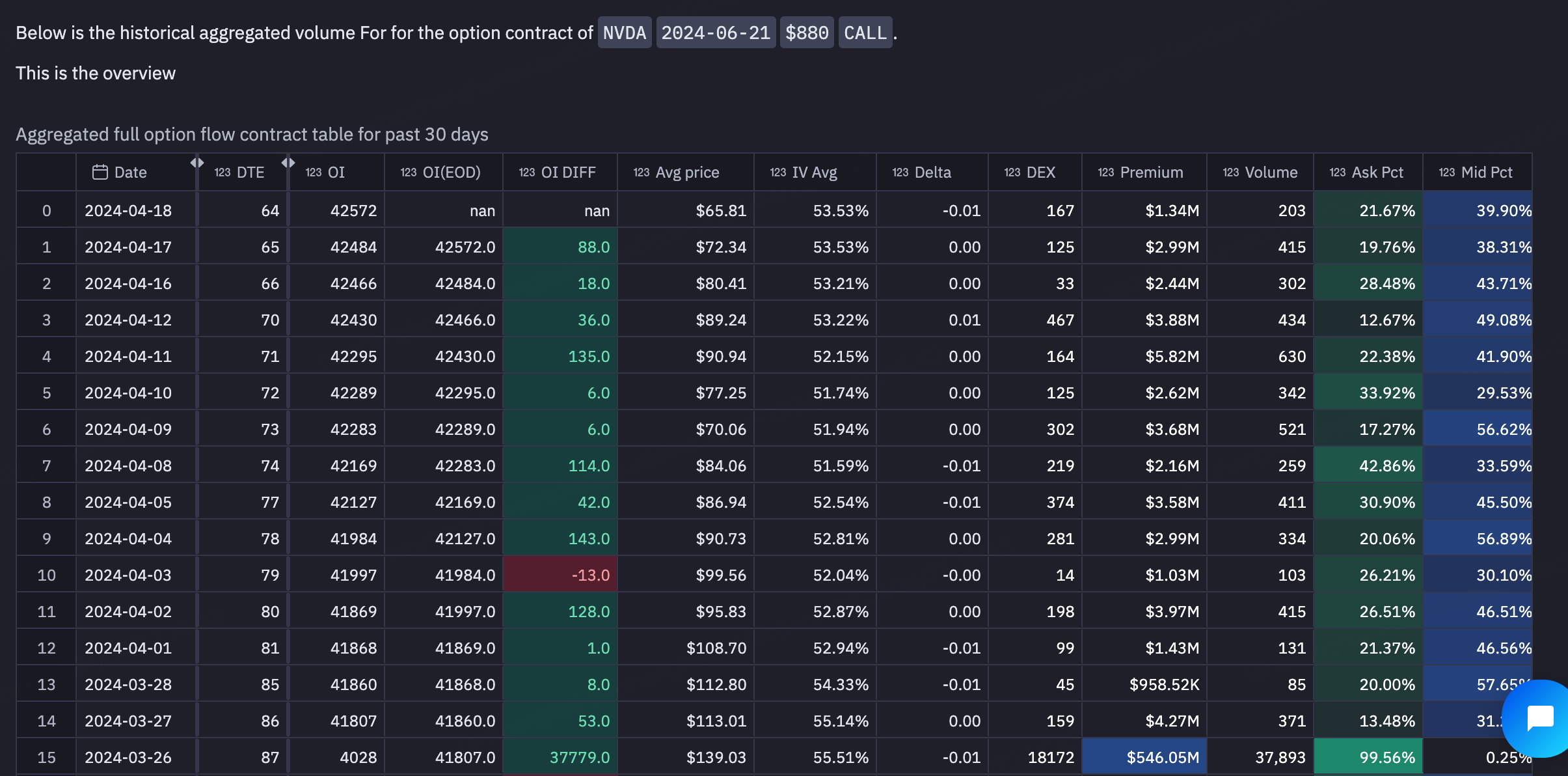This screenshot has width=1568, height=776.
Task: Click the highlighted premium $546.05M cell
Action: [x=1144, y=757]
